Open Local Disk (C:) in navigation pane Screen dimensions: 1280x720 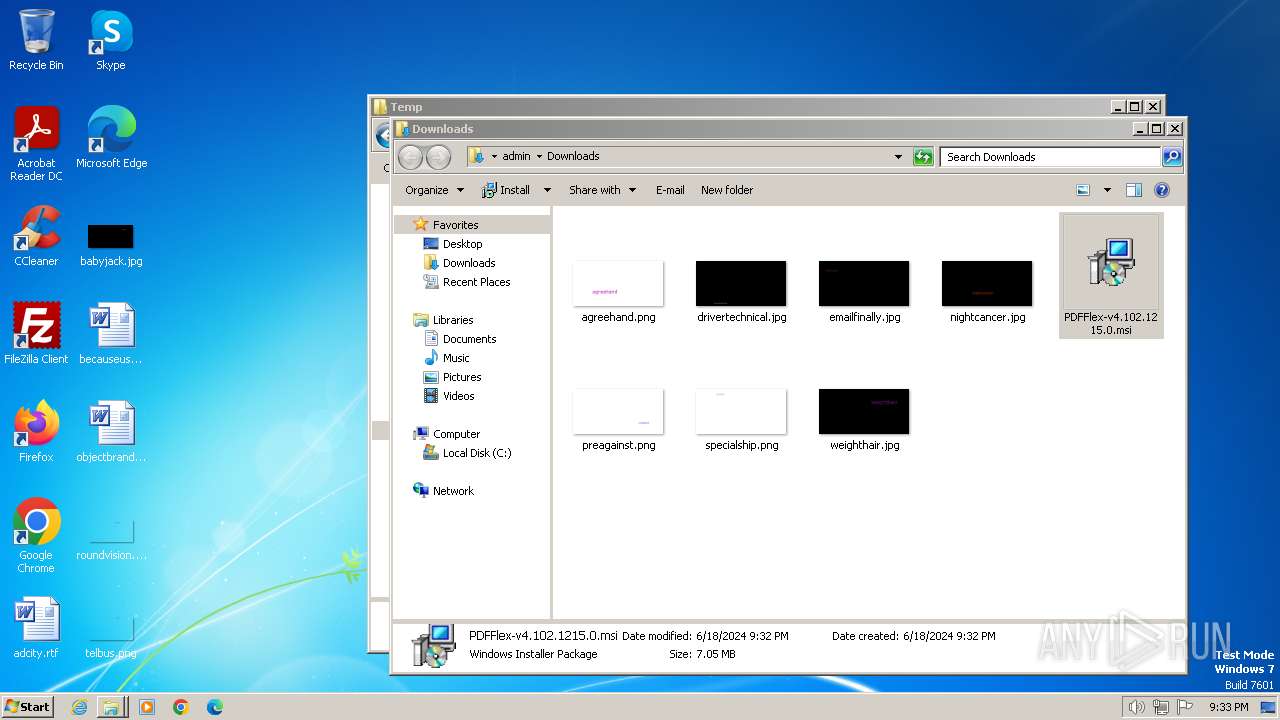point(476,453)
